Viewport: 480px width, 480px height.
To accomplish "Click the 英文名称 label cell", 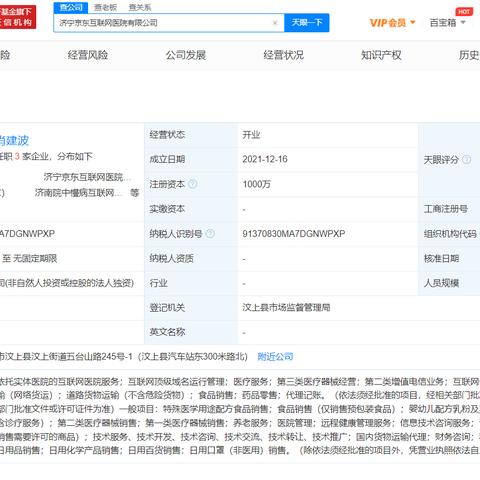I will pos(191,332).
